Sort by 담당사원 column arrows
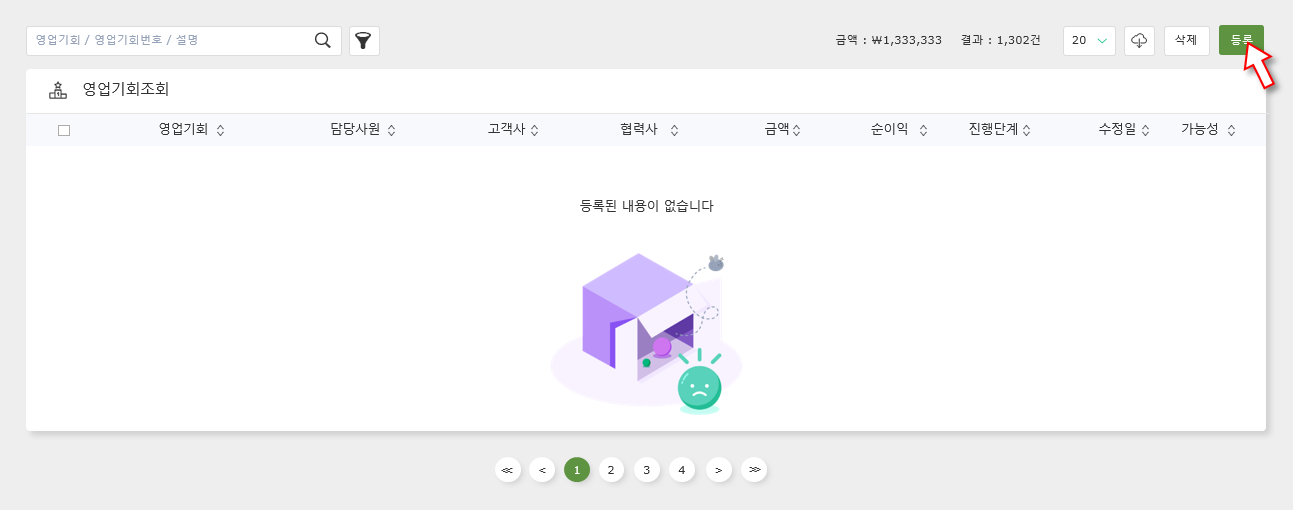The height and width of the screenshot is (510, 1293). 391,130
